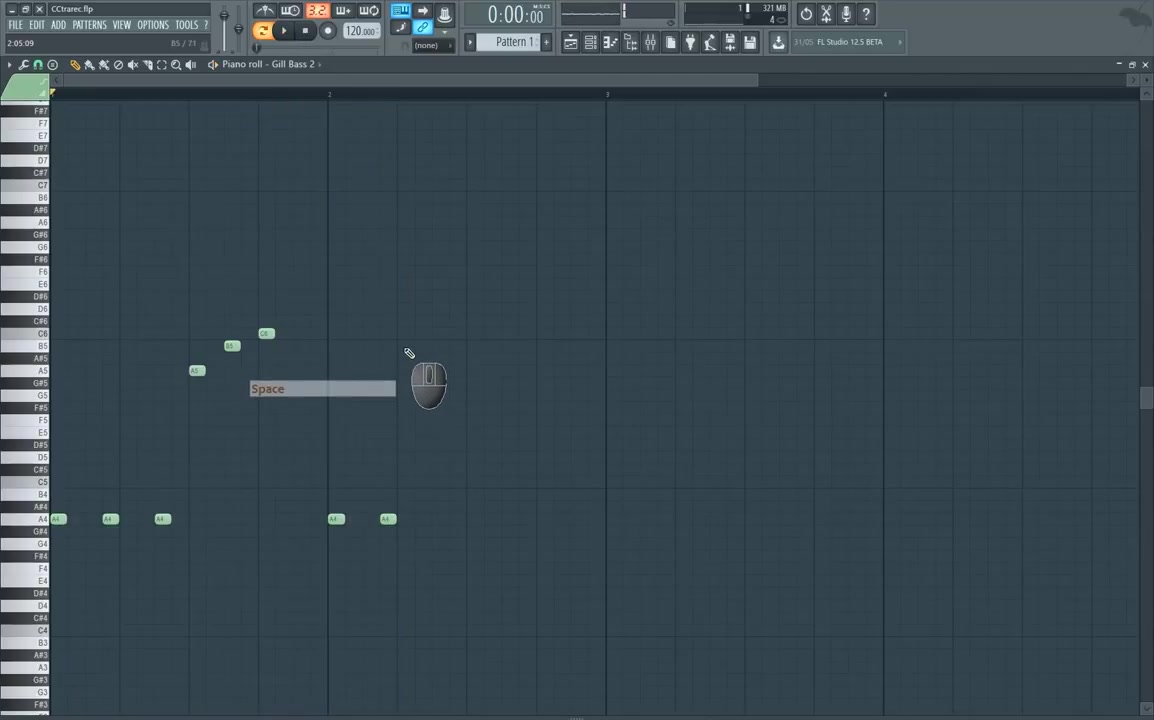The height and width of the screenshot is (720, 1154).
Task: Select the Paint brush tool
Action: tap(89, 64)
